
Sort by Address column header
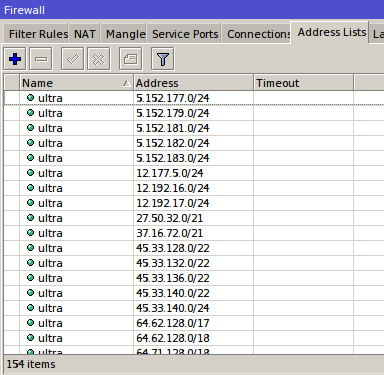click(x=193, y=83)
